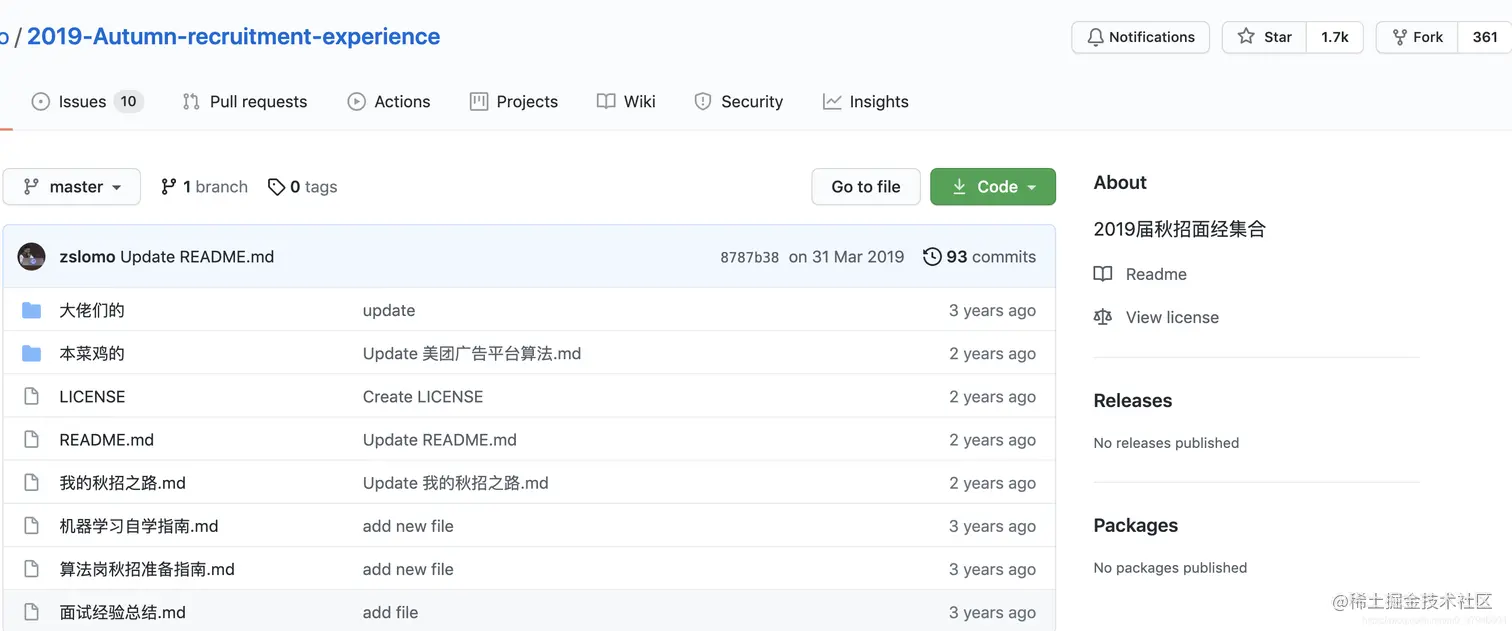
Task: Open the Releases heading link
Action: coord(1133,401)
